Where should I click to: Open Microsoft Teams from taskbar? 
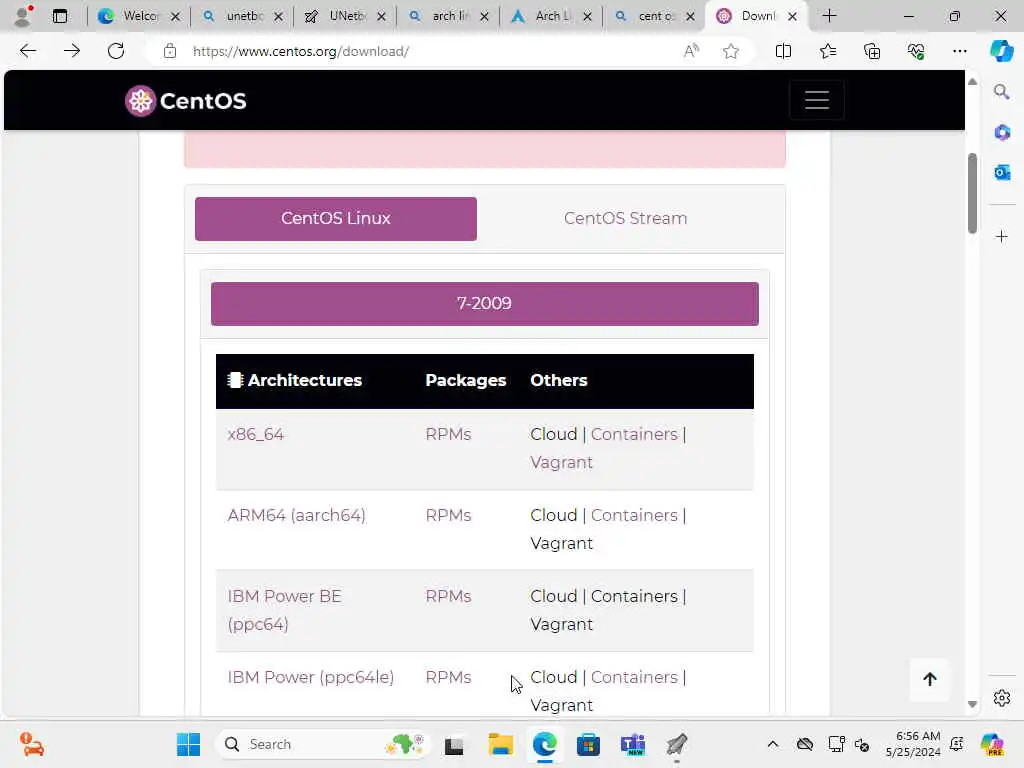tap(633, 744)
